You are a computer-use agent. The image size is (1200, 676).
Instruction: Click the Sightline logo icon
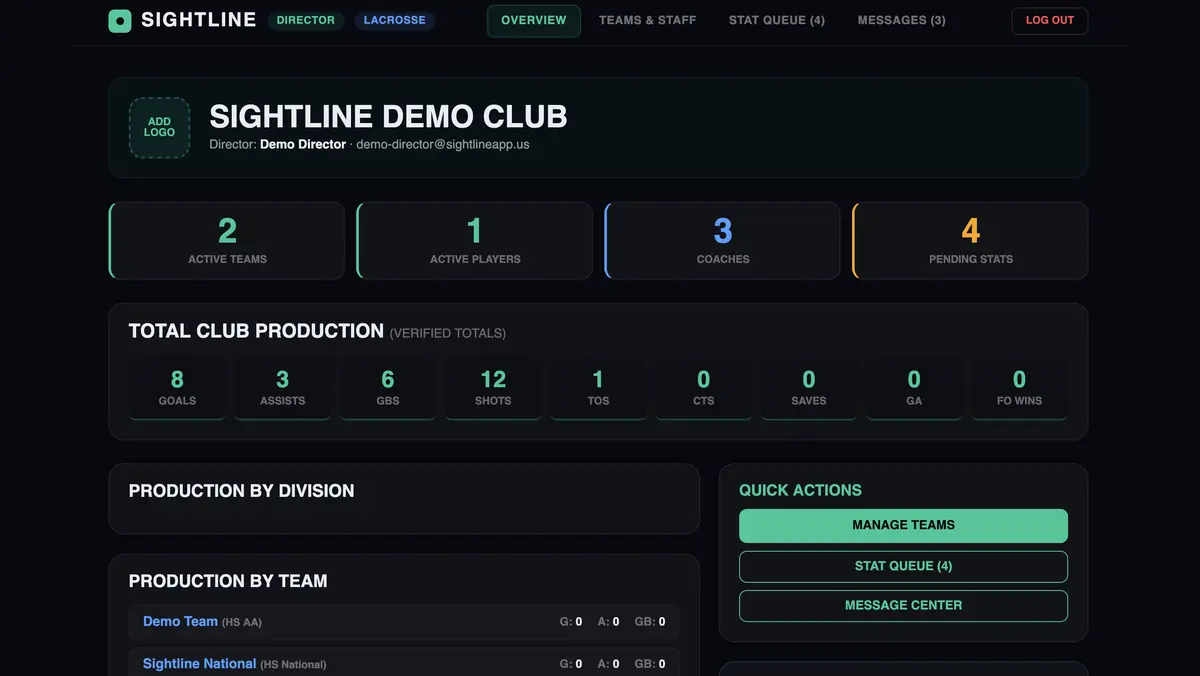tap(120, 20)
